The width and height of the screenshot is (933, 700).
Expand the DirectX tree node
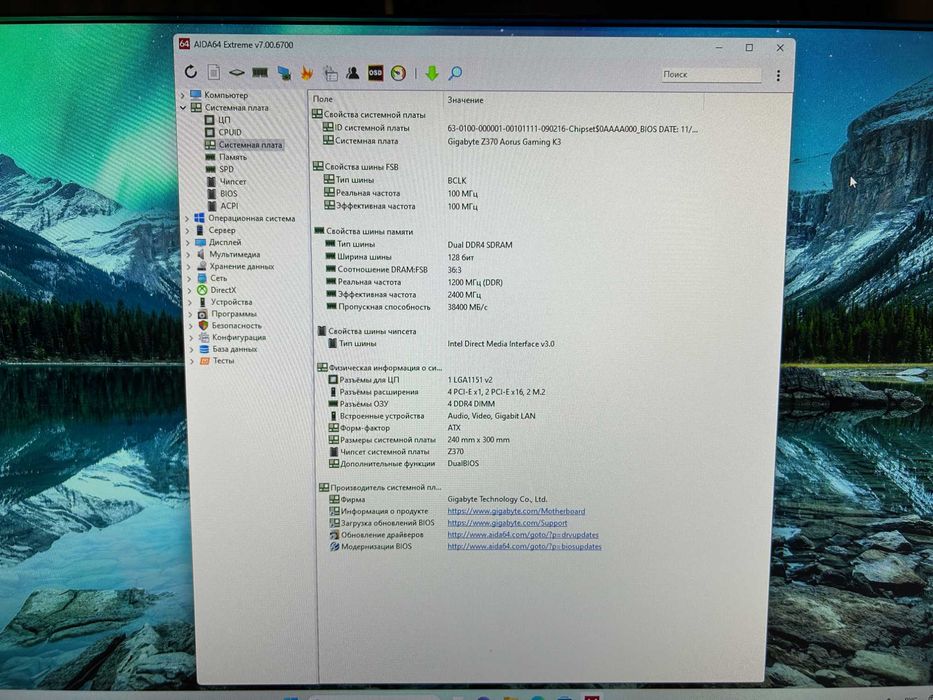(190, 290)
